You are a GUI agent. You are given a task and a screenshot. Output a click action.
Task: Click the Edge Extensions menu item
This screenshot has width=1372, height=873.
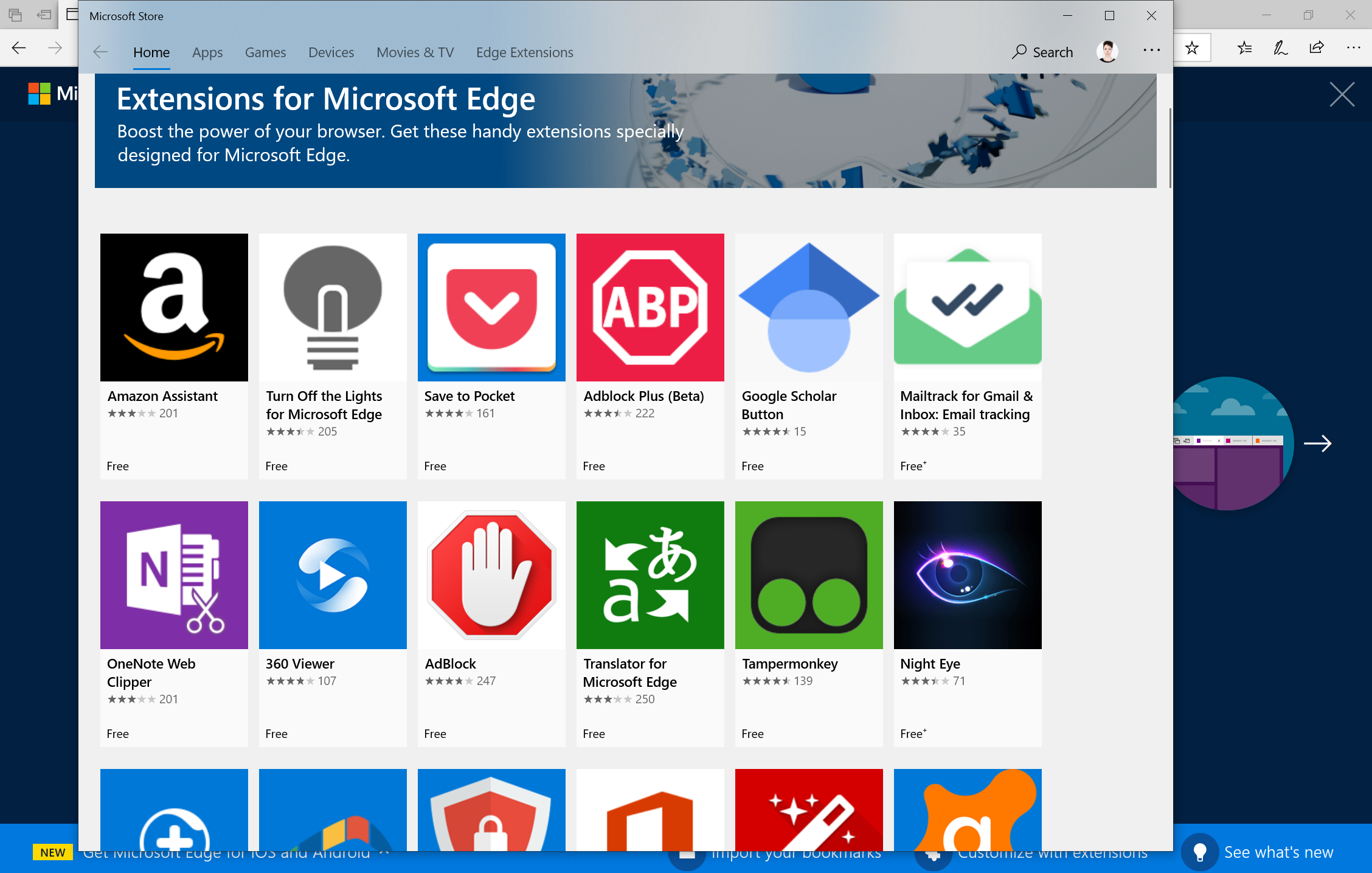click(523, 51)
